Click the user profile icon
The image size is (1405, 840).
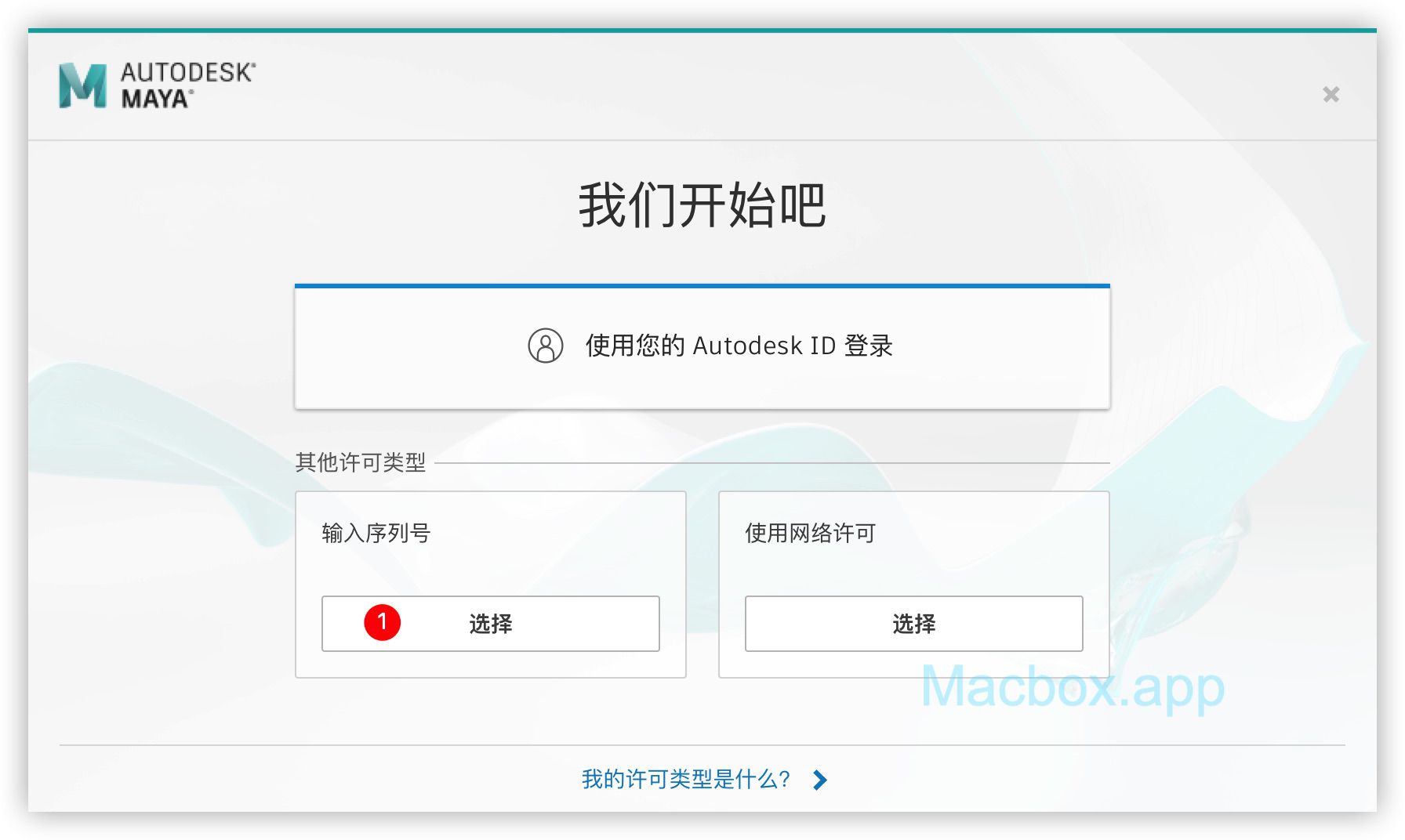pos(546,346)
